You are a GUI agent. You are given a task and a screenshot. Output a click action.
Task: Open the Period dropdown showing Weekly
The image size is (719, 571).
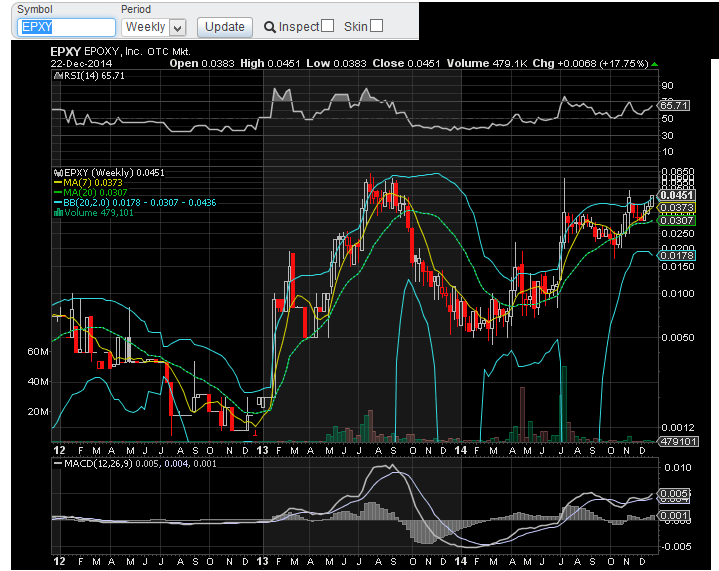click(x=153, y=28)
